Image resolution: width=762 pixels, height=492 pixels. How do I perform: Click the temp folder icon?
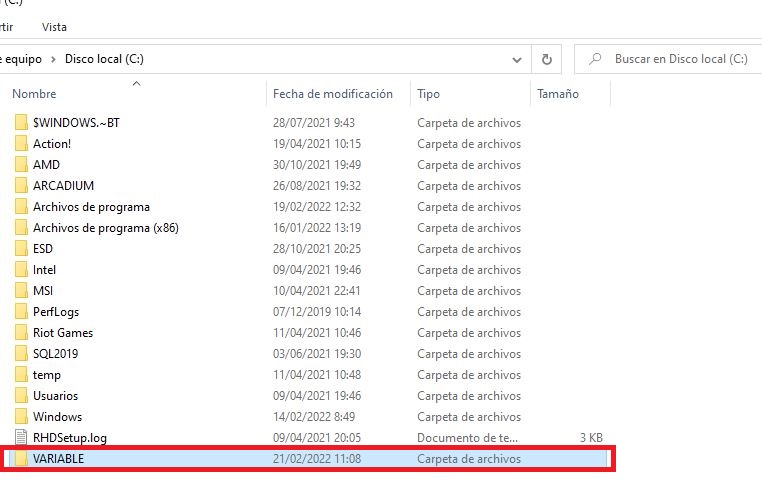(21, 374)
